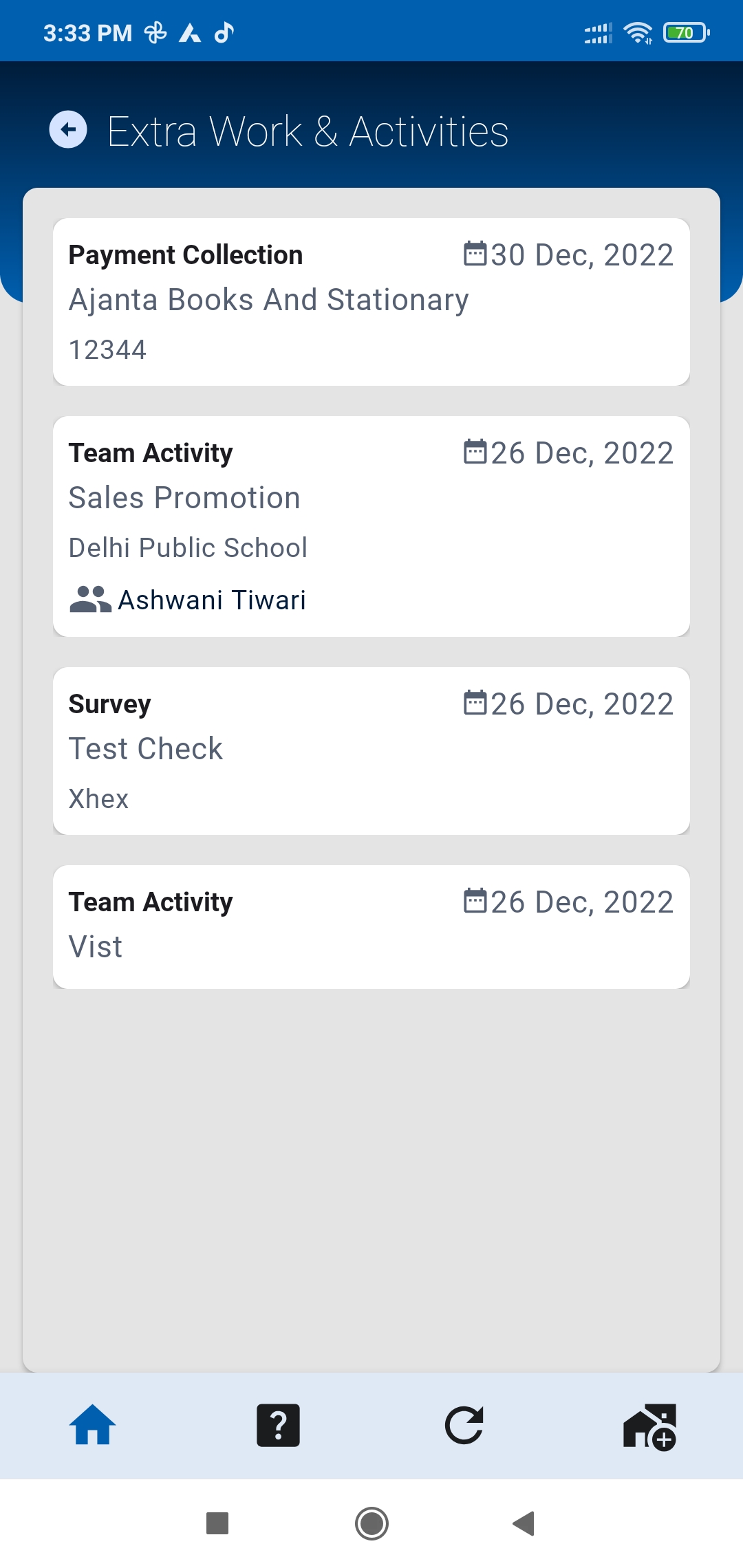Open the help question mark icon
The width and height of the screenshot is (743, 1568).
[278, 1425]
